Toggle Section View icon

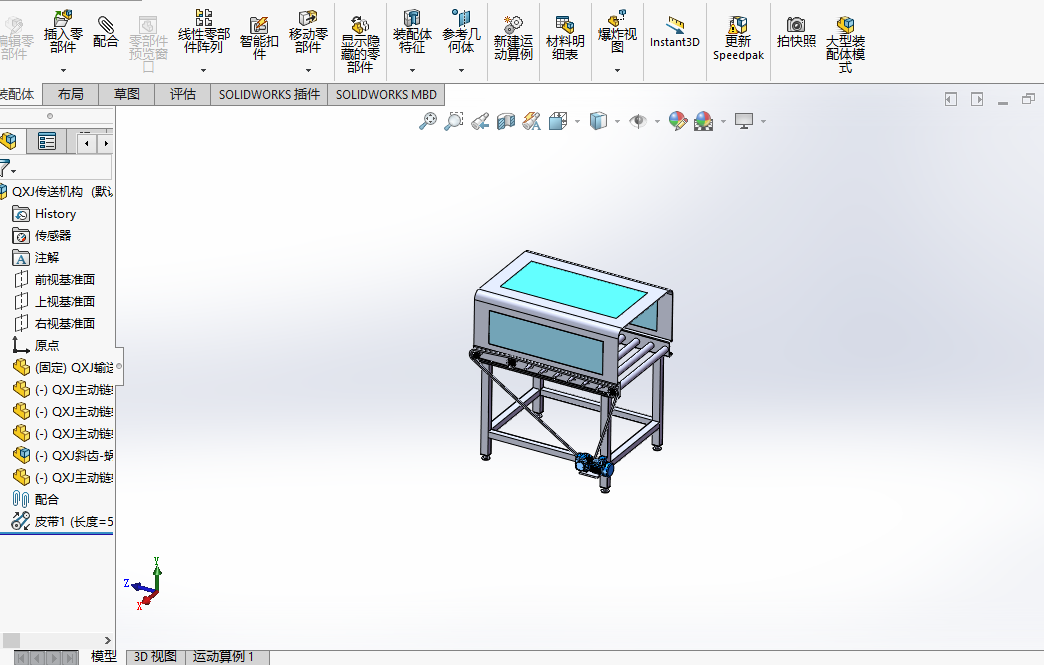tap(506, 121)
